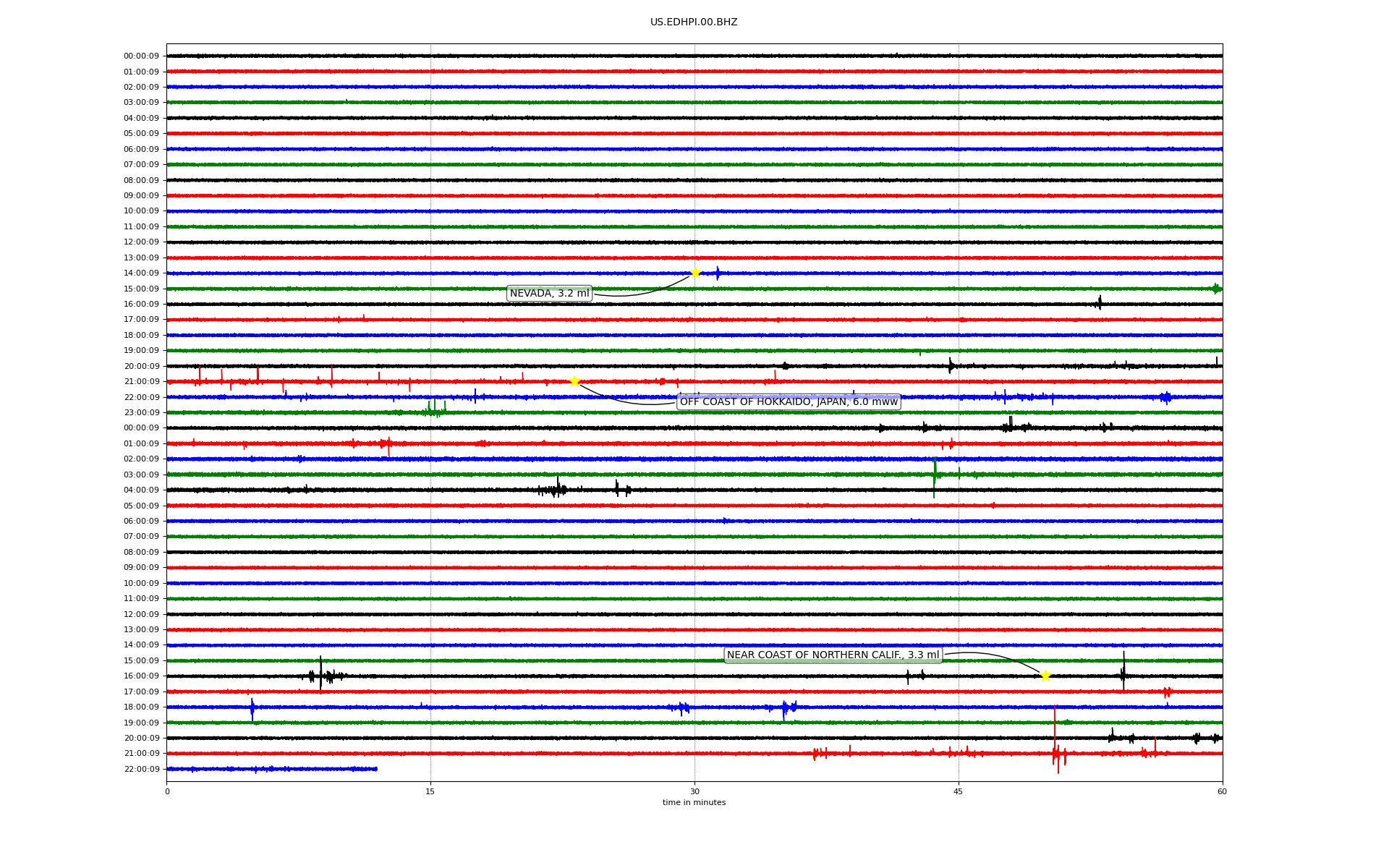Click the 60 tick label on the time axis

tap(1222, 791)
